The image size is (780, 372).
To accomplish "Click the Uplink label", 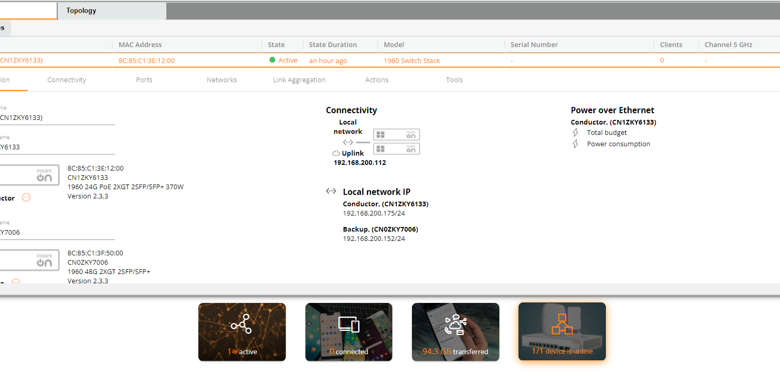I will (353, 153).
